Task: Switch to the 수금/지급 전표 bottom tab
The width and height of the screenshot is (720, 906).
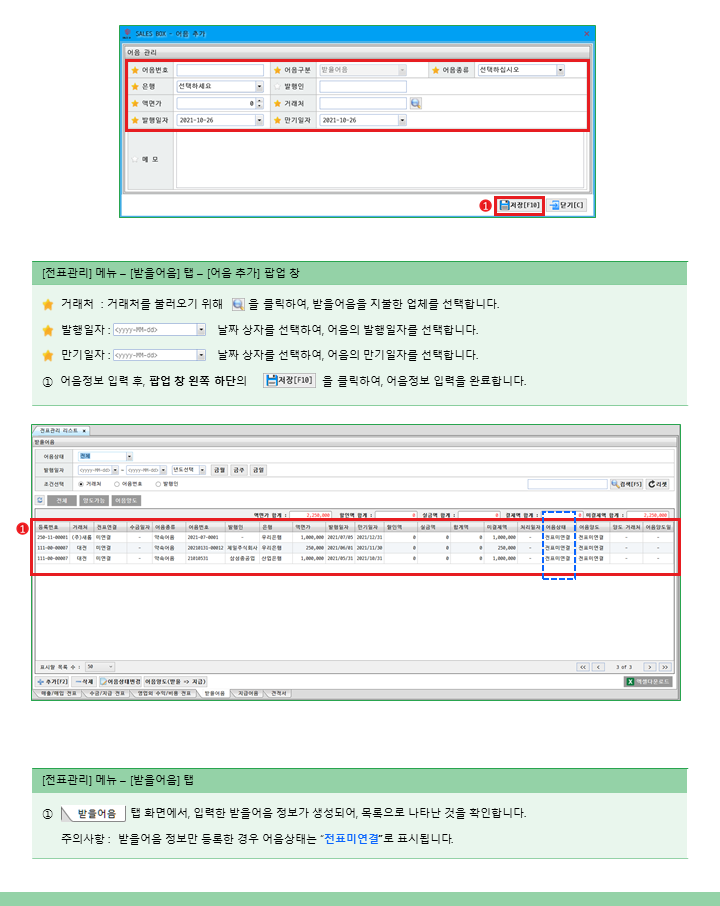Action: click(105, 692)
